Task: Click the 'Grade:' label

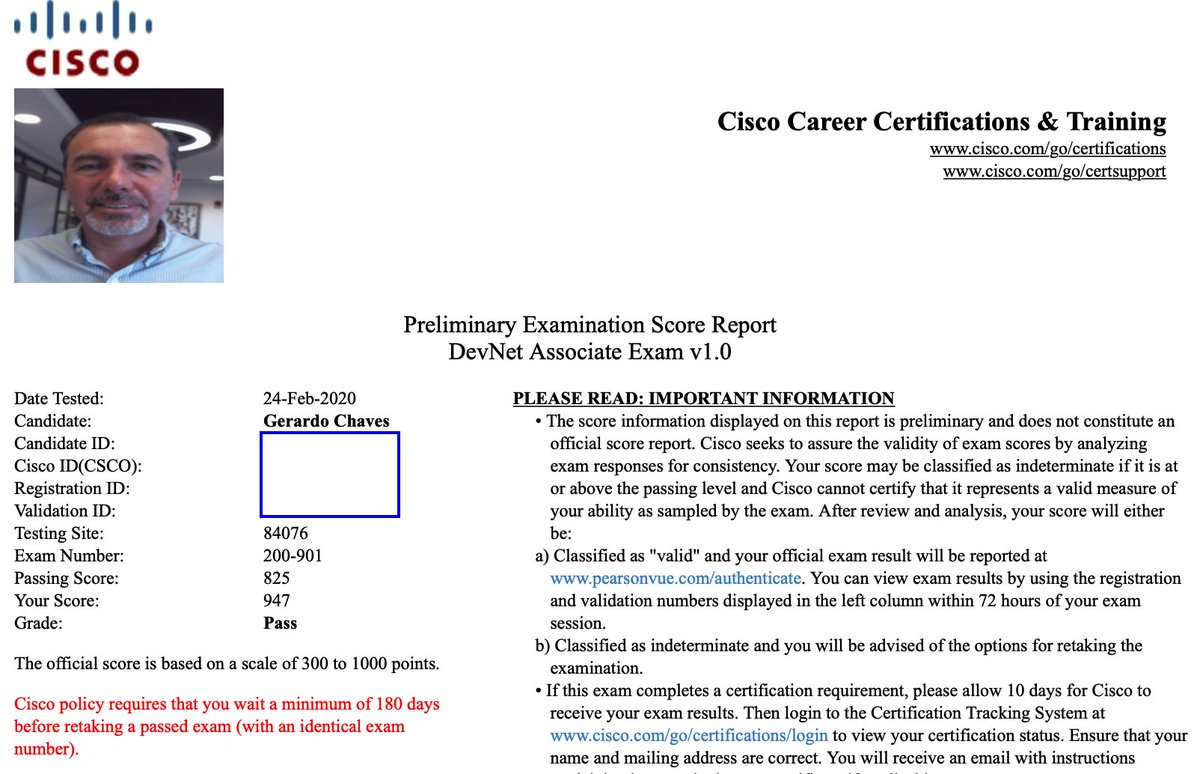Action: pyautogui.click(x=38, y=624)
